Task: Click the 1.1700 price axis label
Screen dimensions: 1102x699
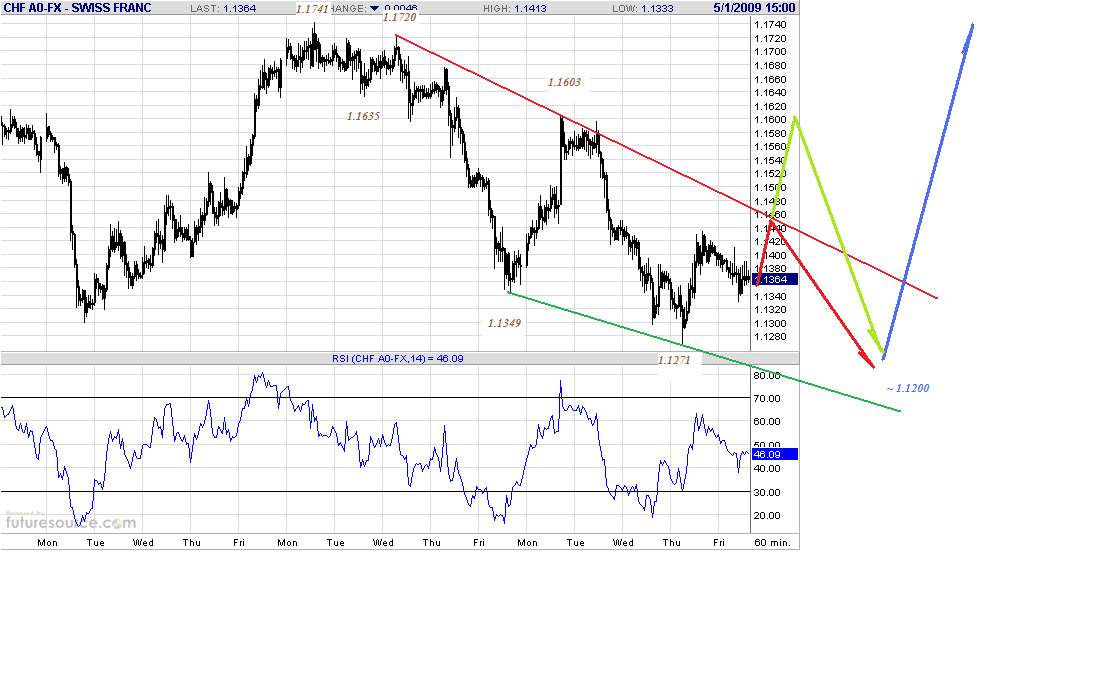Action: (x=770, y=52)
